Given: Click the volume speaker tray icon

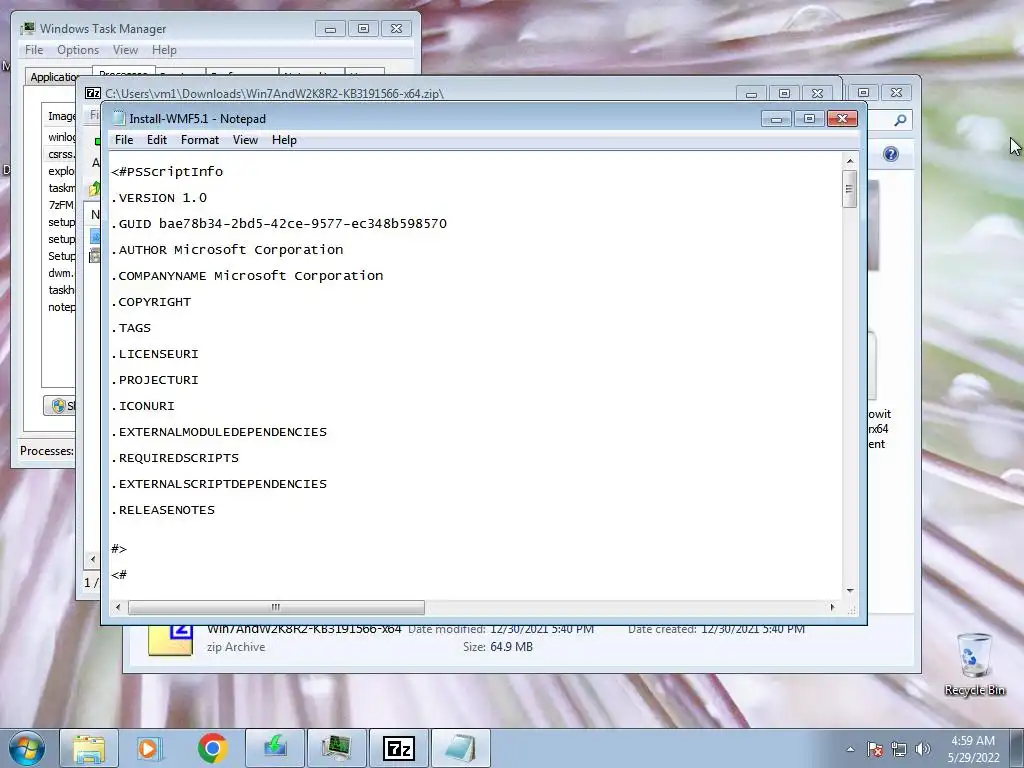Looking at the screenshot, I should click(922, 749).
